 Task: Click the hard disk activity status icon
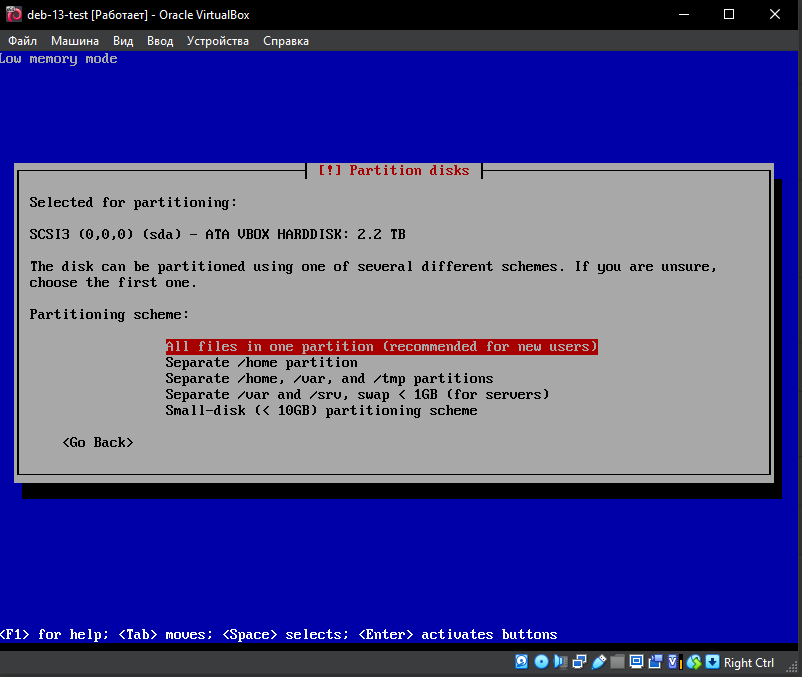click(521, 662)
